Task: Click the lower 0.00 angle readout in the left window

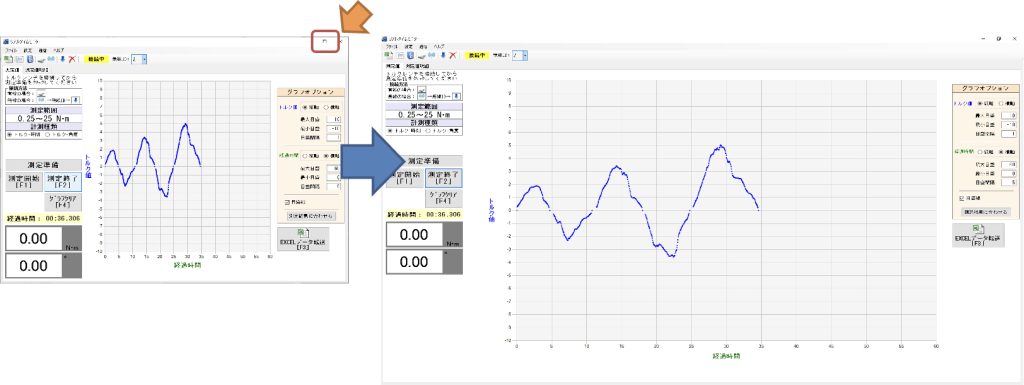Action: pos(34,266)
